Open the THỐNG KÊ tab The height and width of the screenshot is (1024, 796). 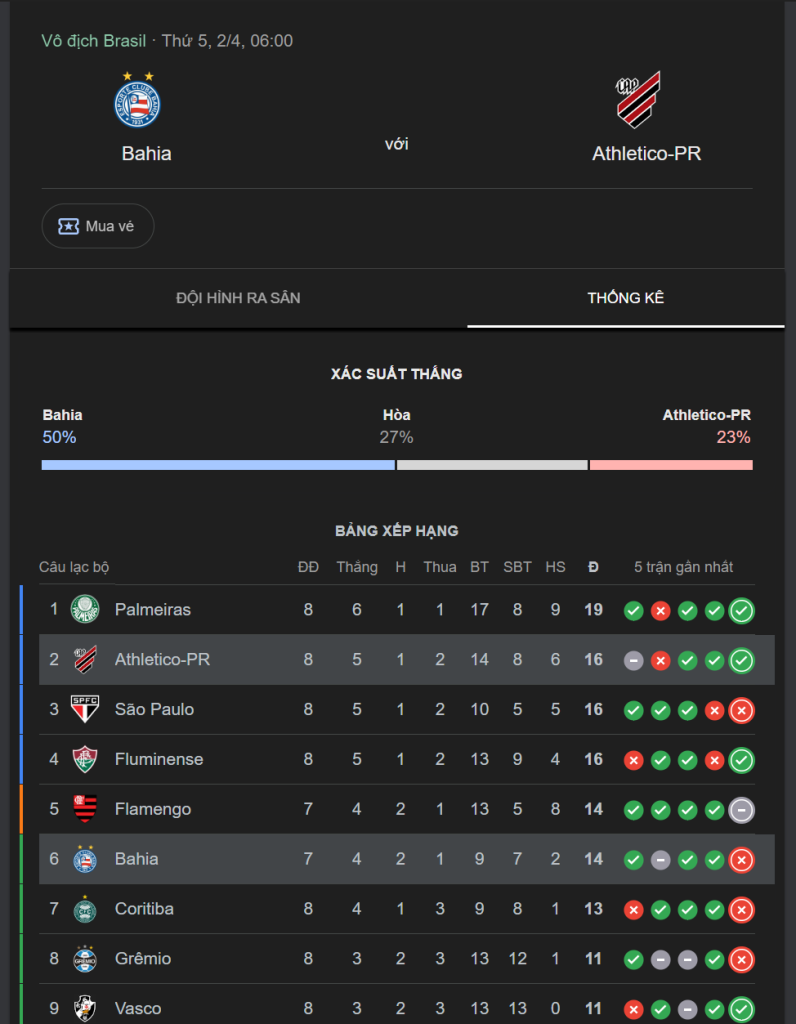[x=627, y=297]
